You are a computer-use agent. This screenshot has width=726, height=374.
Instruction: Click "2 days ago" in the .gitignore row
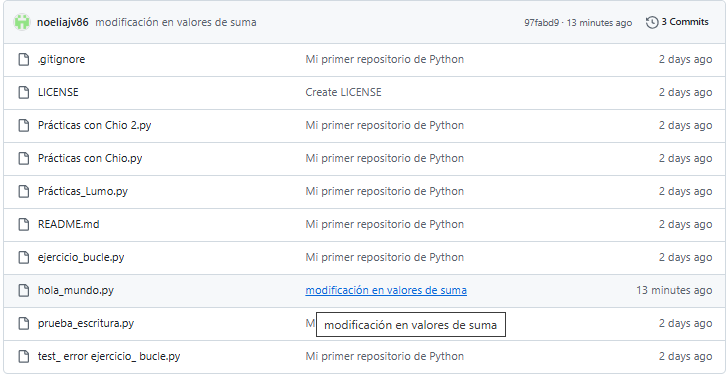coord(685,60)
